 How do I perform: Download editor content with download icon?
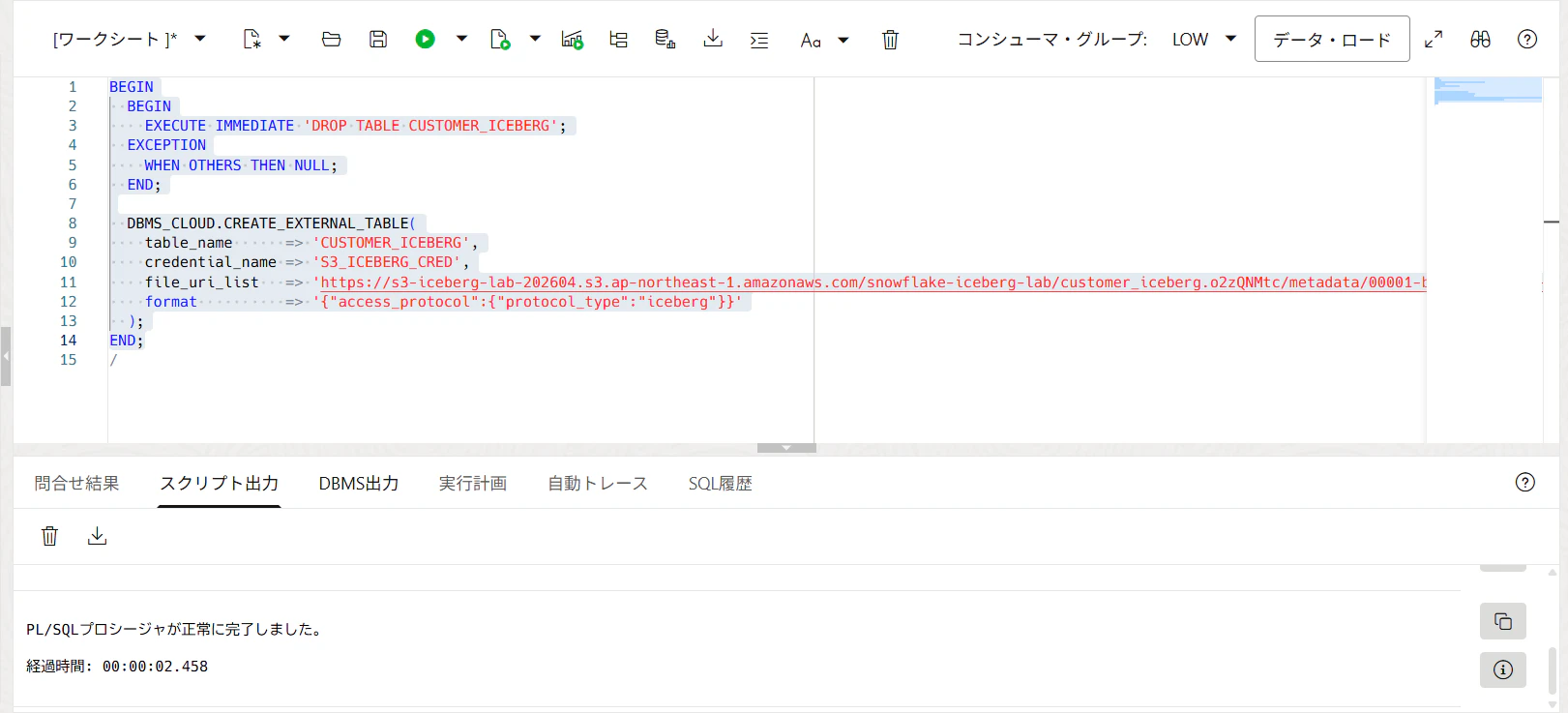click(713, 39)
